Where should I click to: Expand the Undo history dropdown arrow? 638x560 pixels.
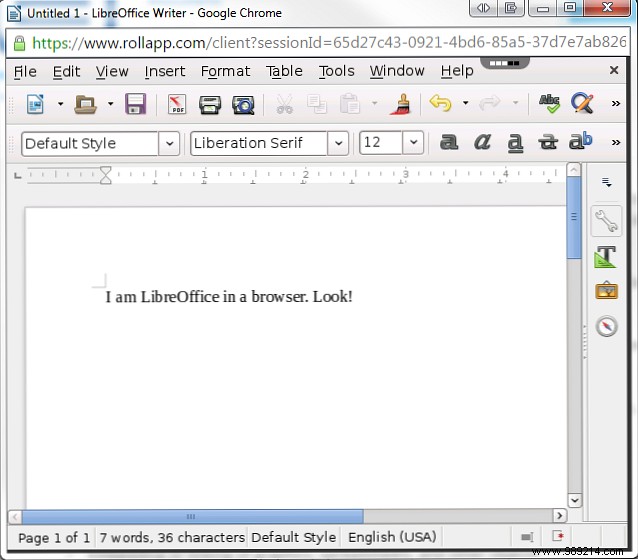465,103
